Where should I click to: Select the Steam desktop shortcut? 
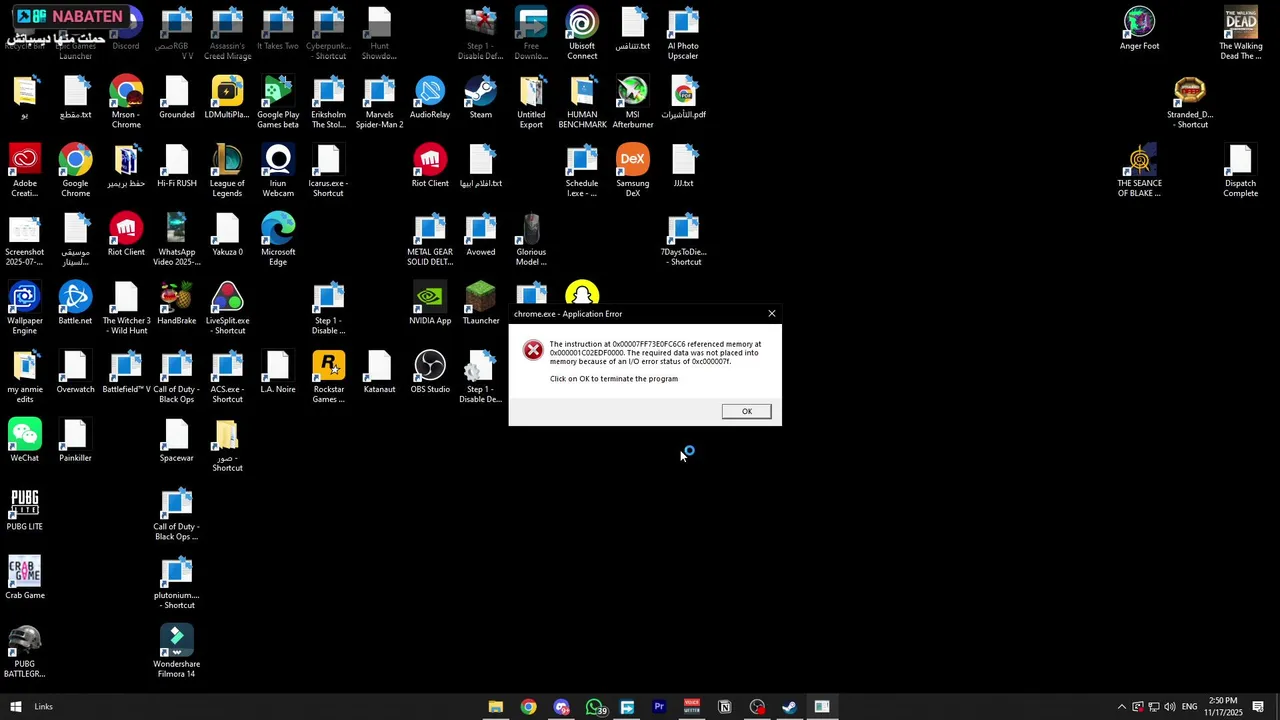click(481, 97)
